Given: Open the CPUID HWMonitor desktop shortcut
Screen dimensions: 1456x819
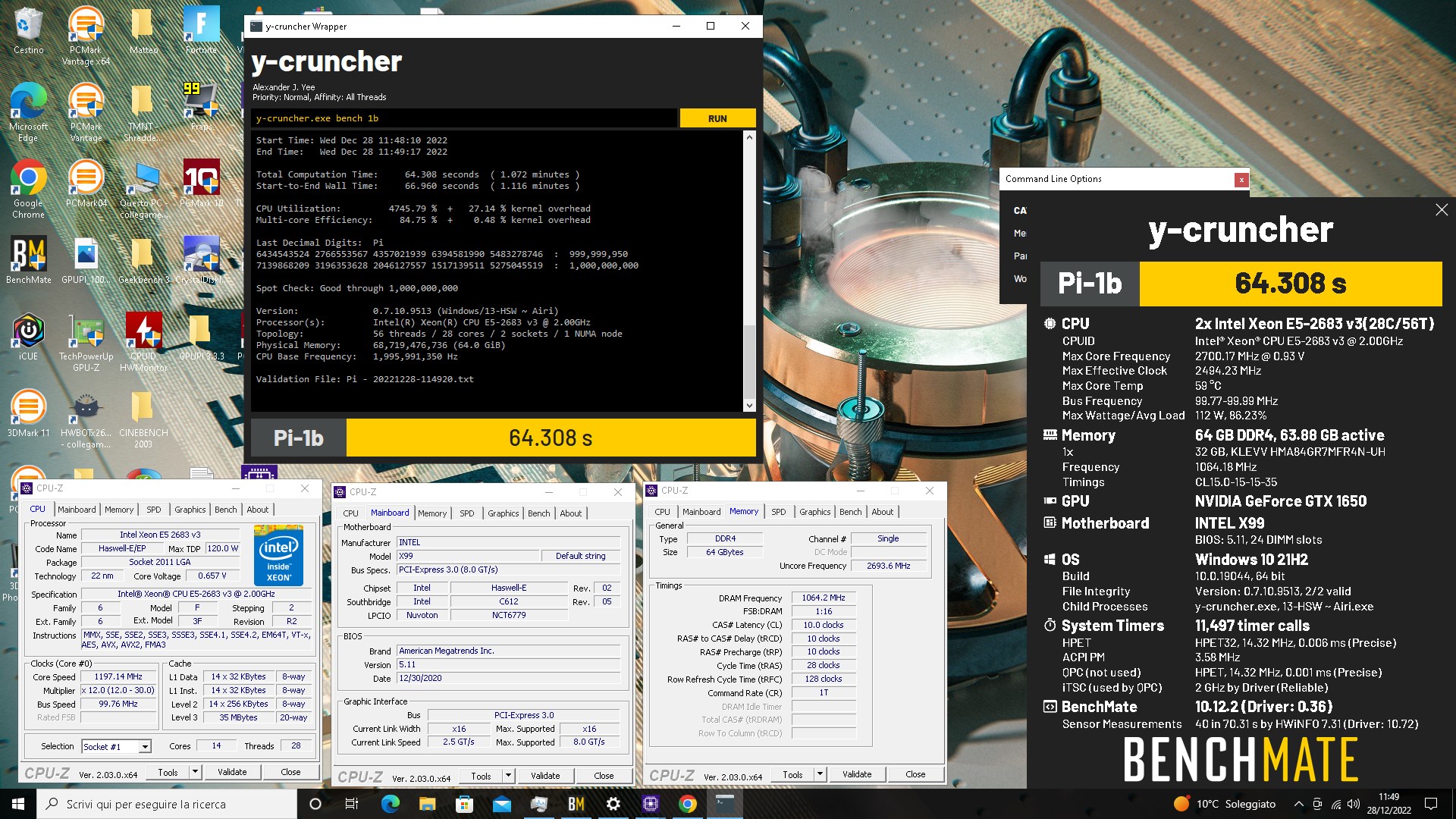Looking at the screenshot, I should pyautogui.click(x=143, y=342).
